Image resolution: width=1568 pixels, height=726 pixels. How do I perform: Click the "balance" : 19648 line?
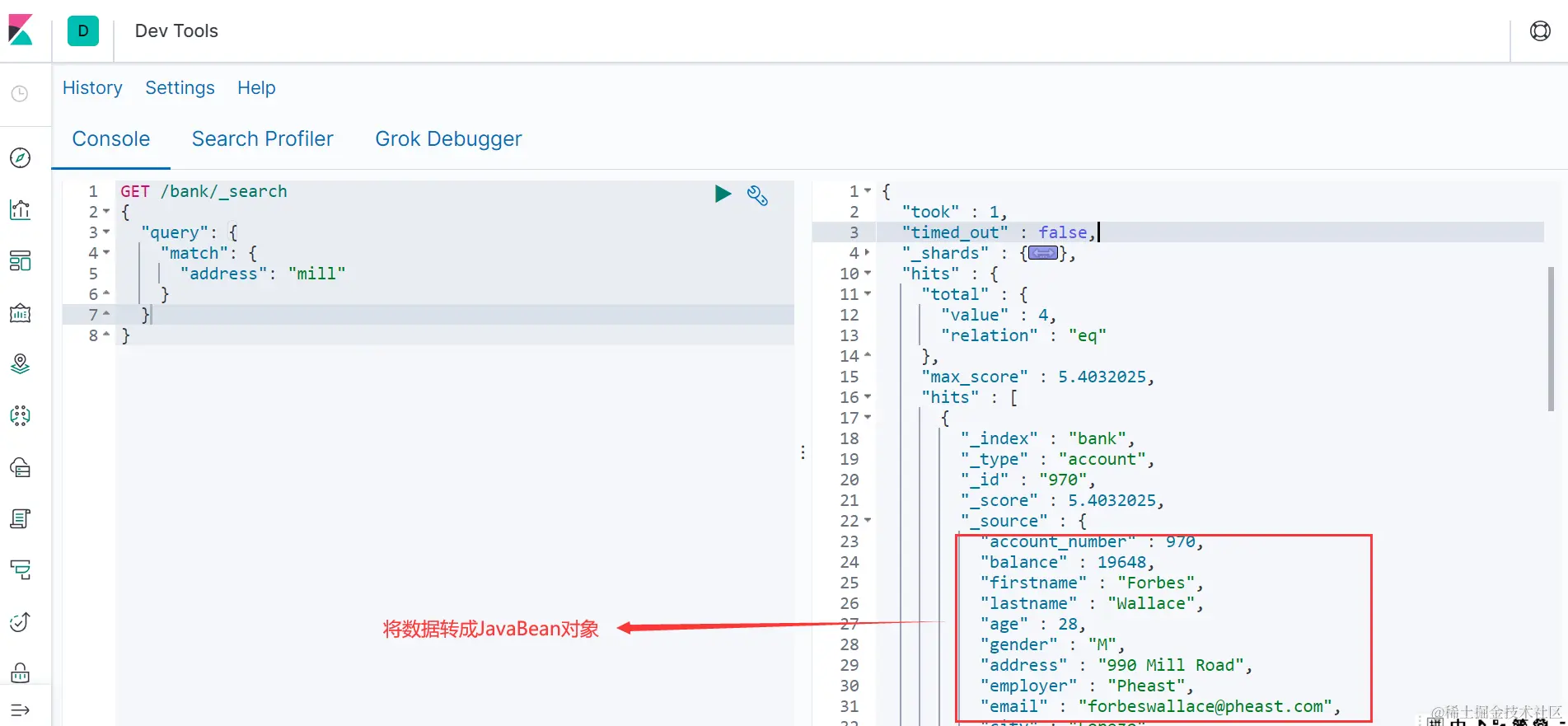(1068, 562)
